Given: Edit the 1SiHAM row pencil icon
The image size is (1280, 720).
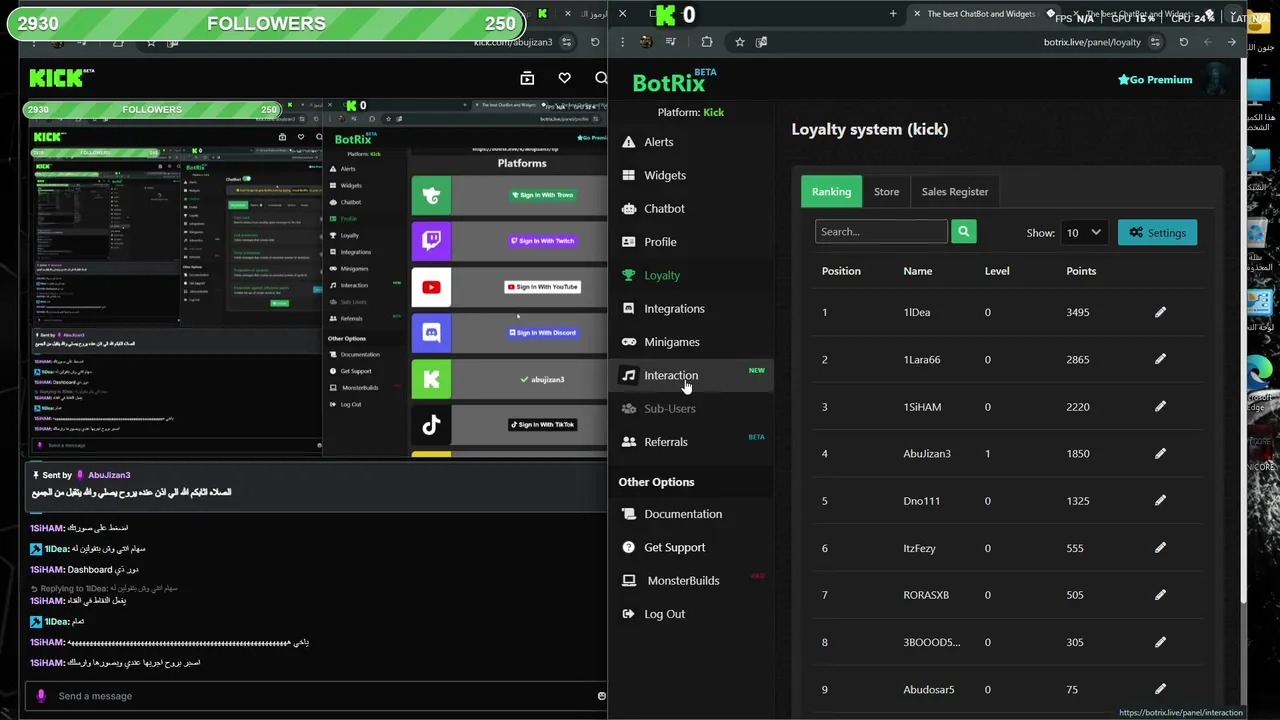Looking at the screenshot, I should pyautogui.click(x=1160, y=406).
